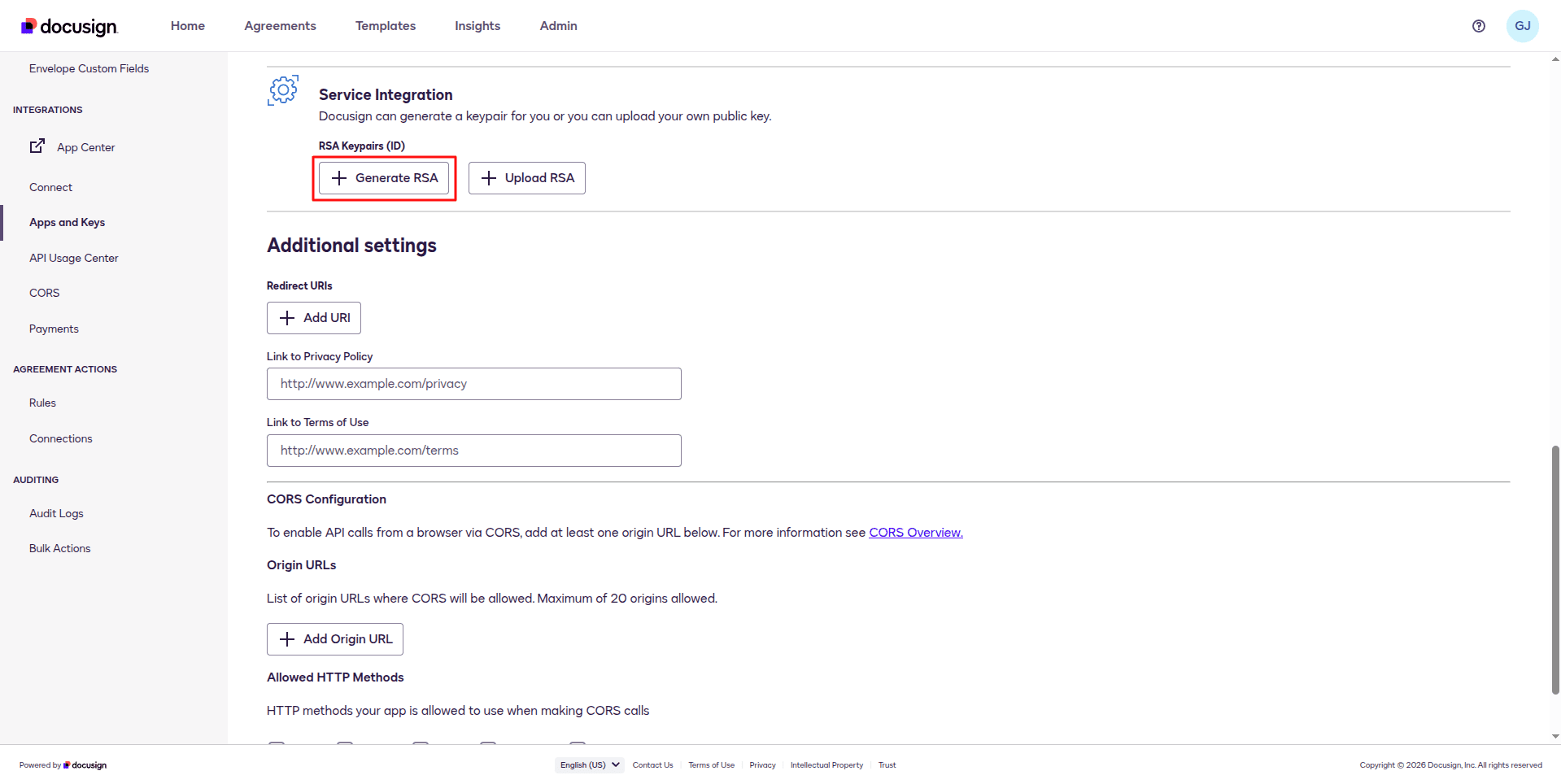Open Audit Logs
Viewport: 1561px width, 784px height.
57,513
